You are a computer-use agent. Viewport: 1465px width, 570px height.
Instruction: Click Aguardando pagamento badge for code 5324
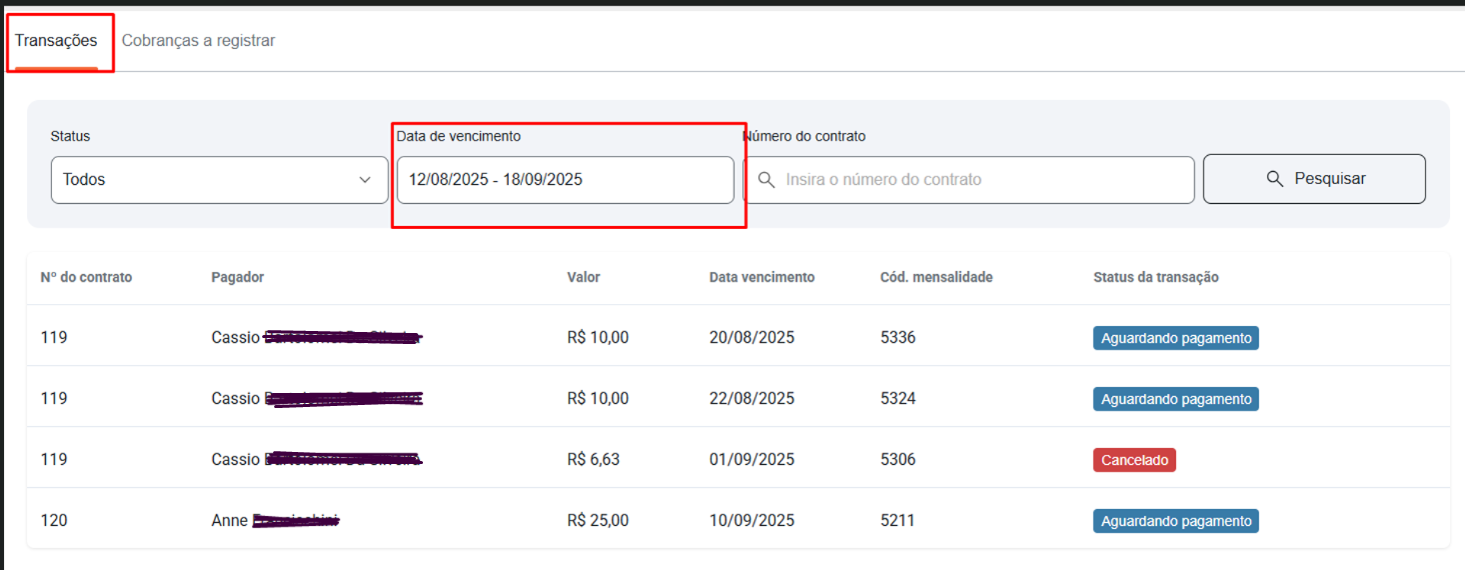[x=1175, y=399]
